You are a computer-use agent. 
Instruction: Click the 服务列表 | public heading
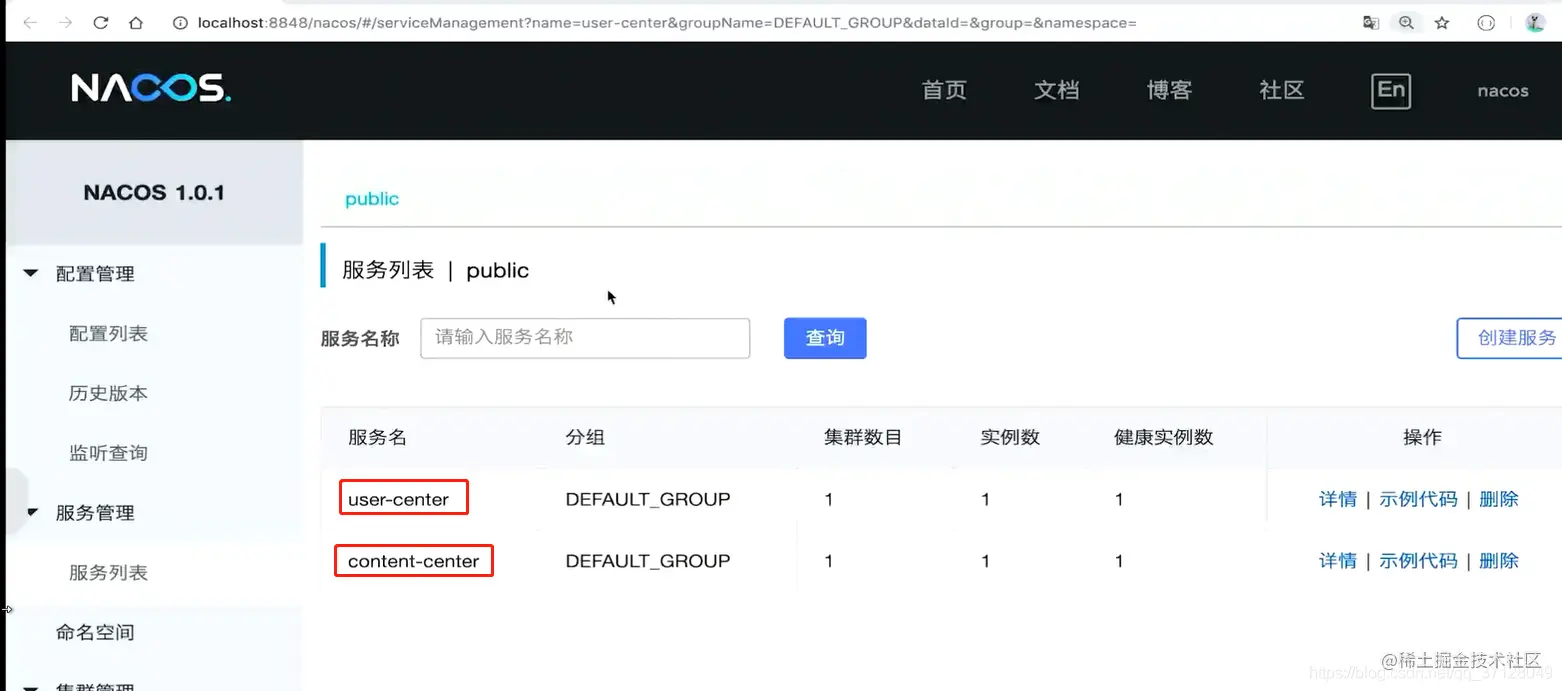click(x=435, y=270)
